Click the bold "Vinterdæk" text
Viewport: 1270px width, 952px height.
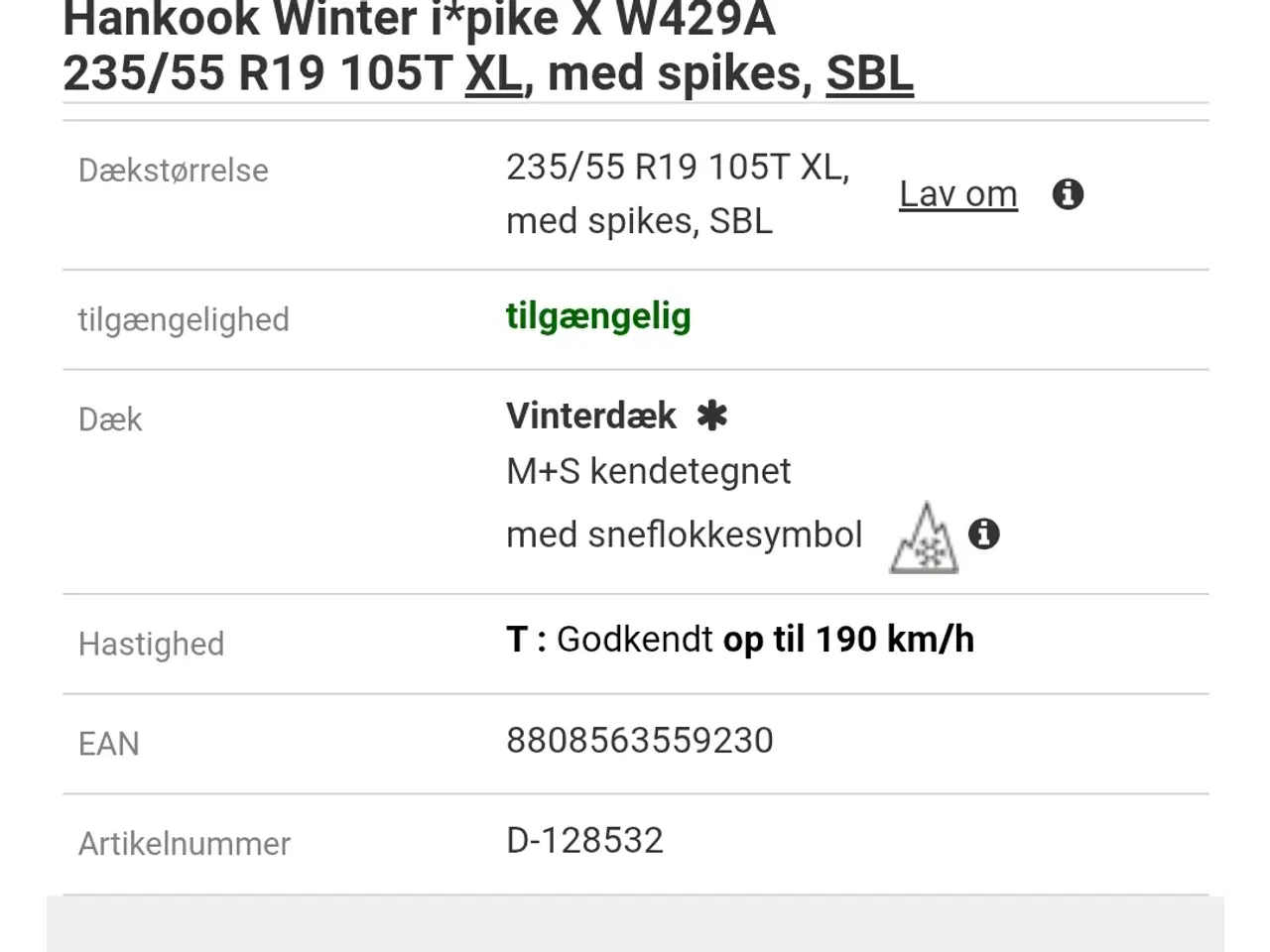click(x=591, y=416)
